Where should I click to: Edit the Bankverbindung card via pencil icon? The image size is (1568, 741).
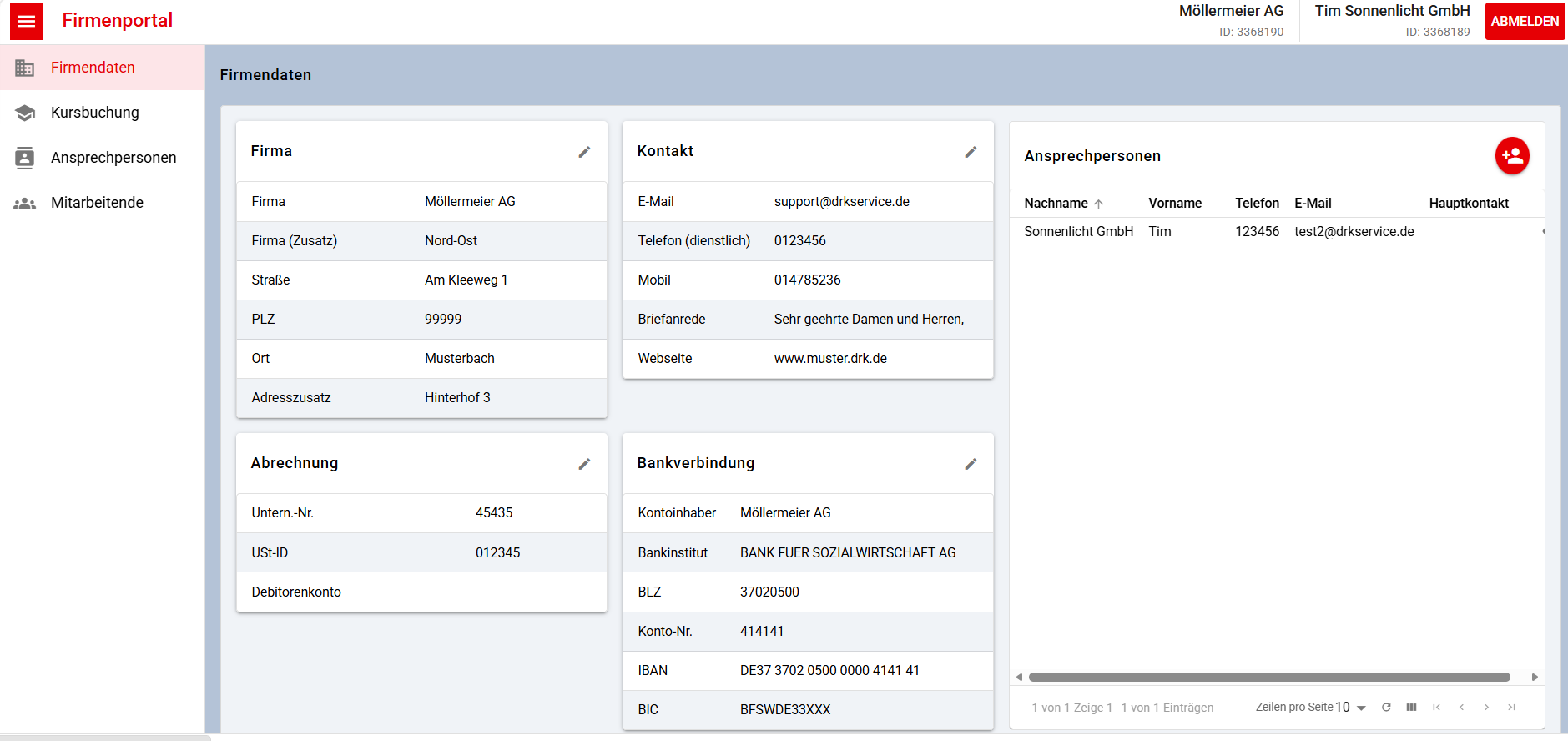pyautogui.click(x=971, y=464)
